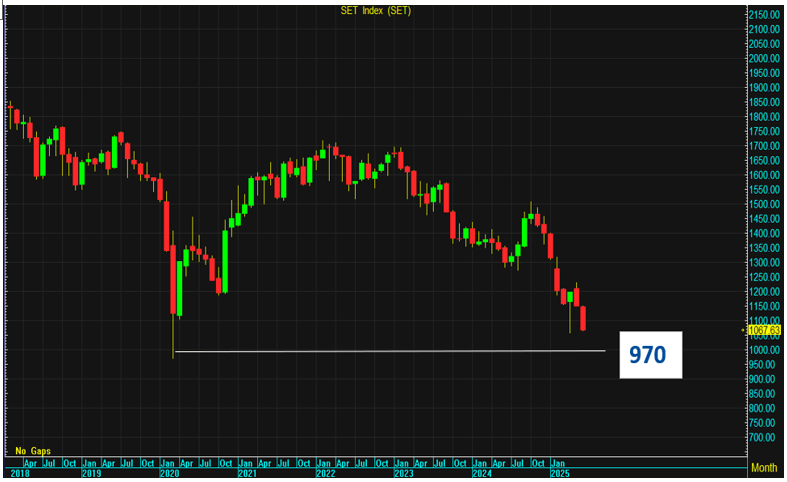Click the 2150.00 price axis label
787x482 pixels.
click(764, 15)
